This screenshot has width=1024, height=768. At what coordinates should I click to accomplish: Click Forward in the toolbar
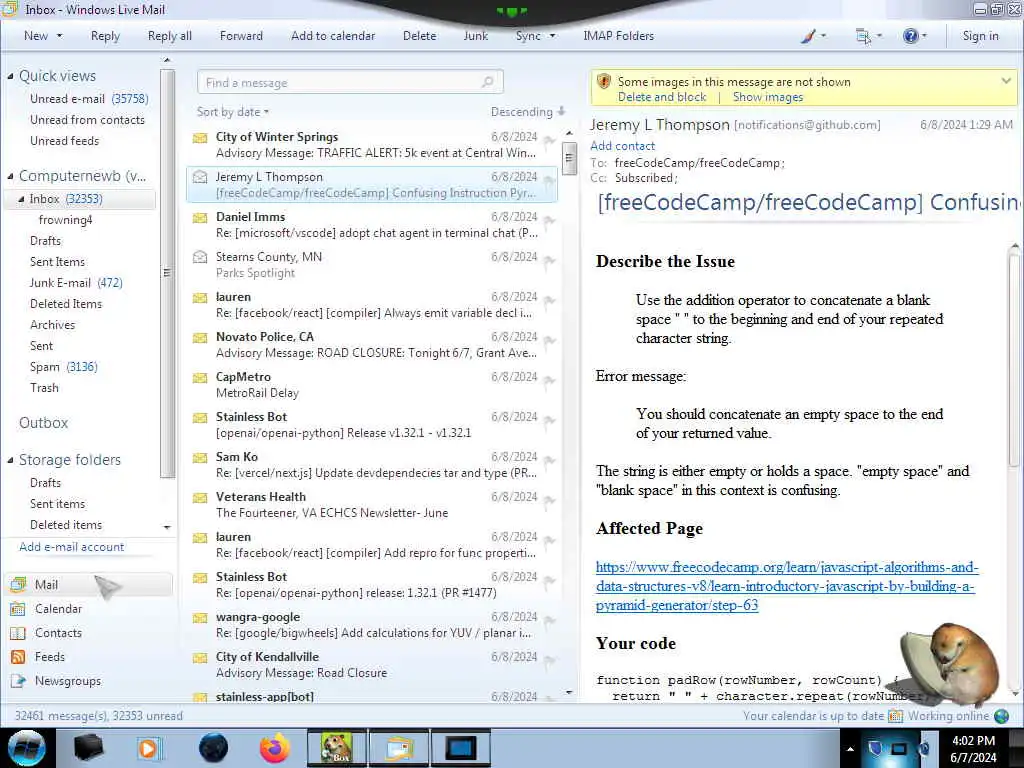pyautogui.click(x=241, y=36)
